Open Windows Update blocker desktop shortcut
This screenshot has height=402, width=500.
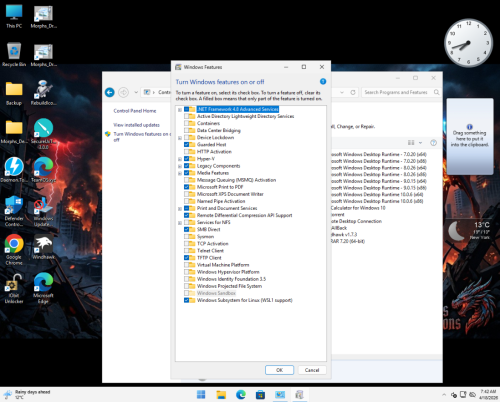pos(43,211)
